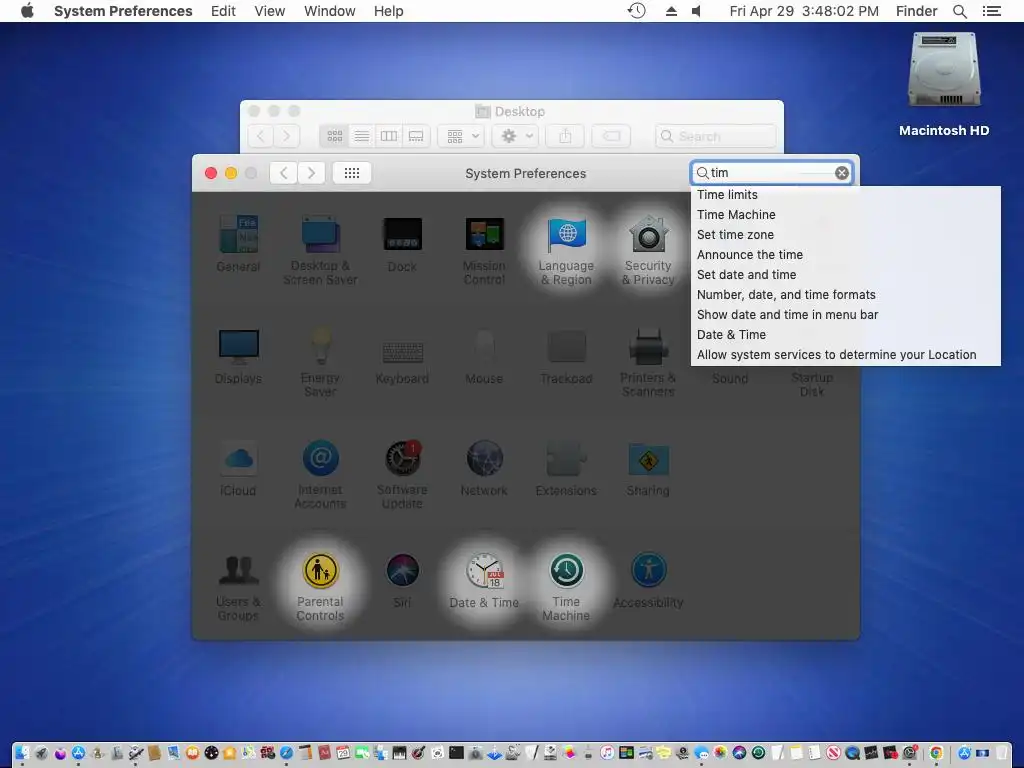Go forward in System Preferences
Screen dimensions: 1024x768
312,173
